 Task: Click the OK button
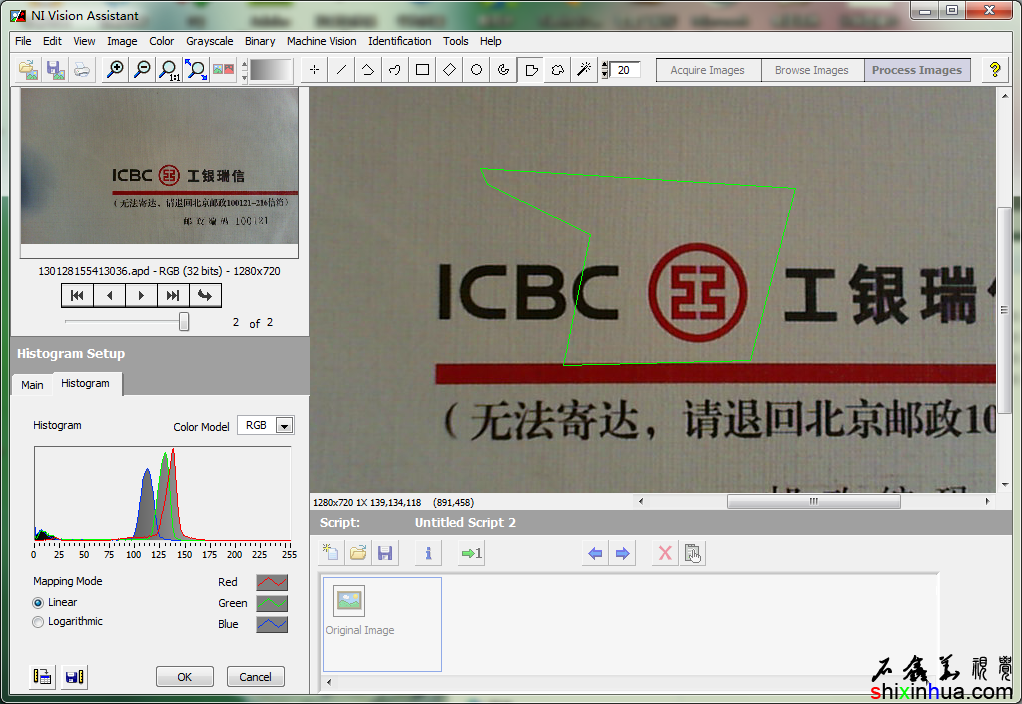click(x=184, y=677)
